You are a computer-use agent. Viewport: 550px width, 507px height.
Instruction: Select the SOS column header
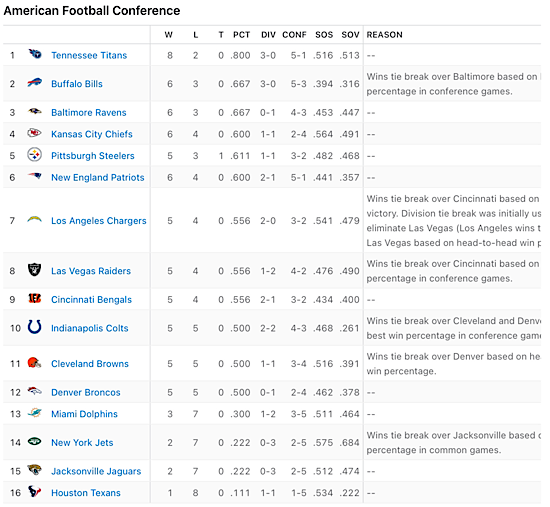click(324, 35)
